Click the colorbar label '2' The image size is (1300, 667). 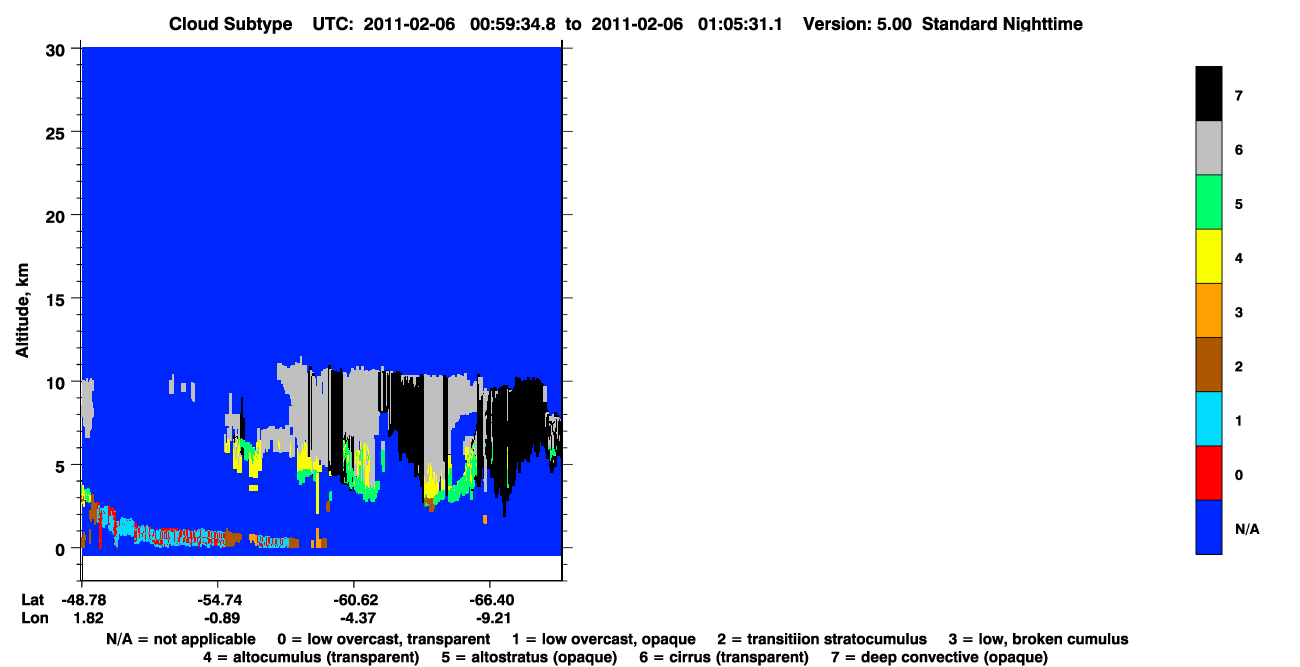coord(1239,366)
